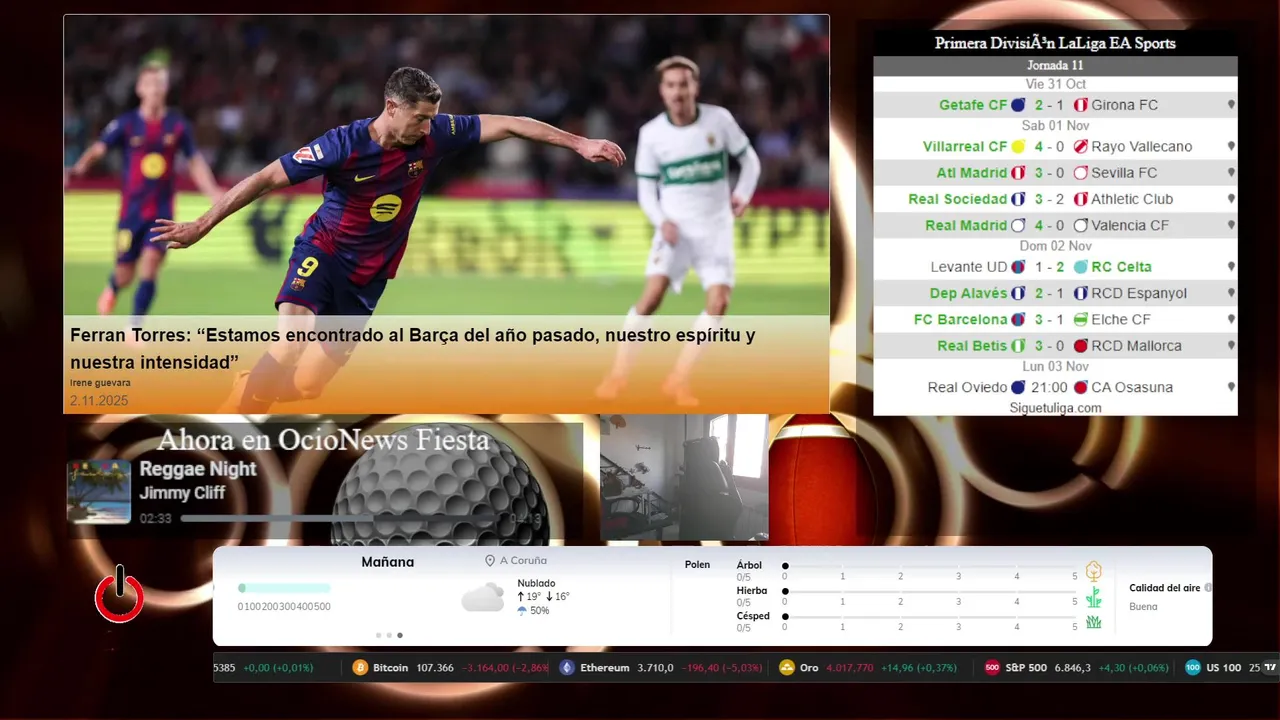Click the A Coruña location pin icon

490,561
